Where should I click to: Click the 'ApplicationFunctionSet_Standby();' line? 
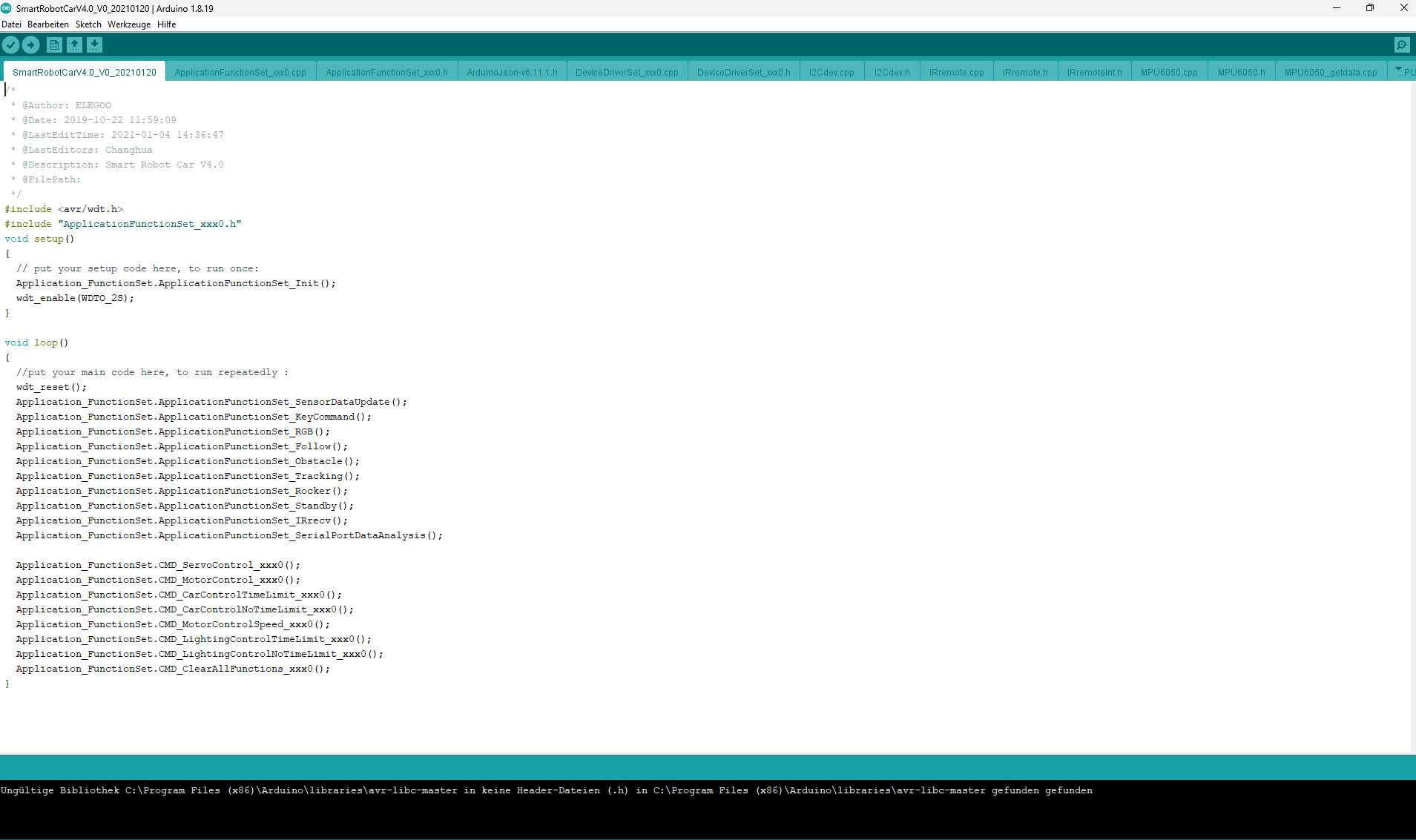point(185,506)
